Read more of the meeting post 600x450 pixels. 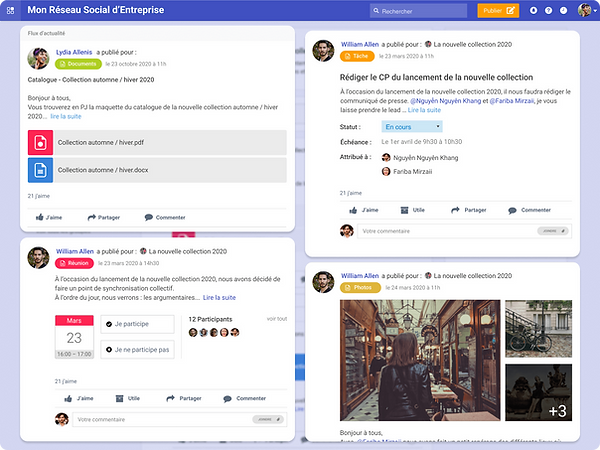(219, 298)
